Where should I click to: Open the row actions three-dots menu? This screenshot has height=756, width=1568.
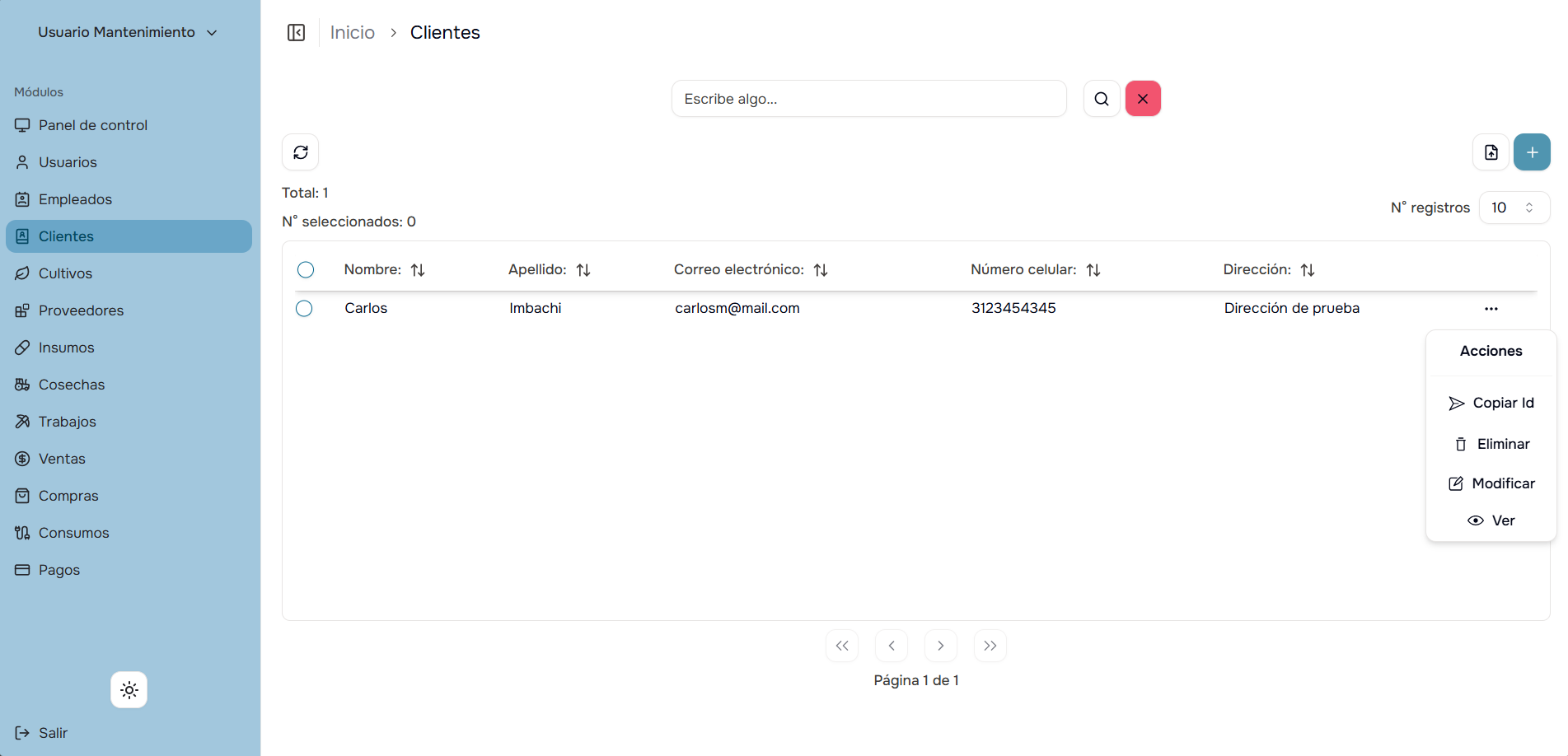click(1491, 309)
